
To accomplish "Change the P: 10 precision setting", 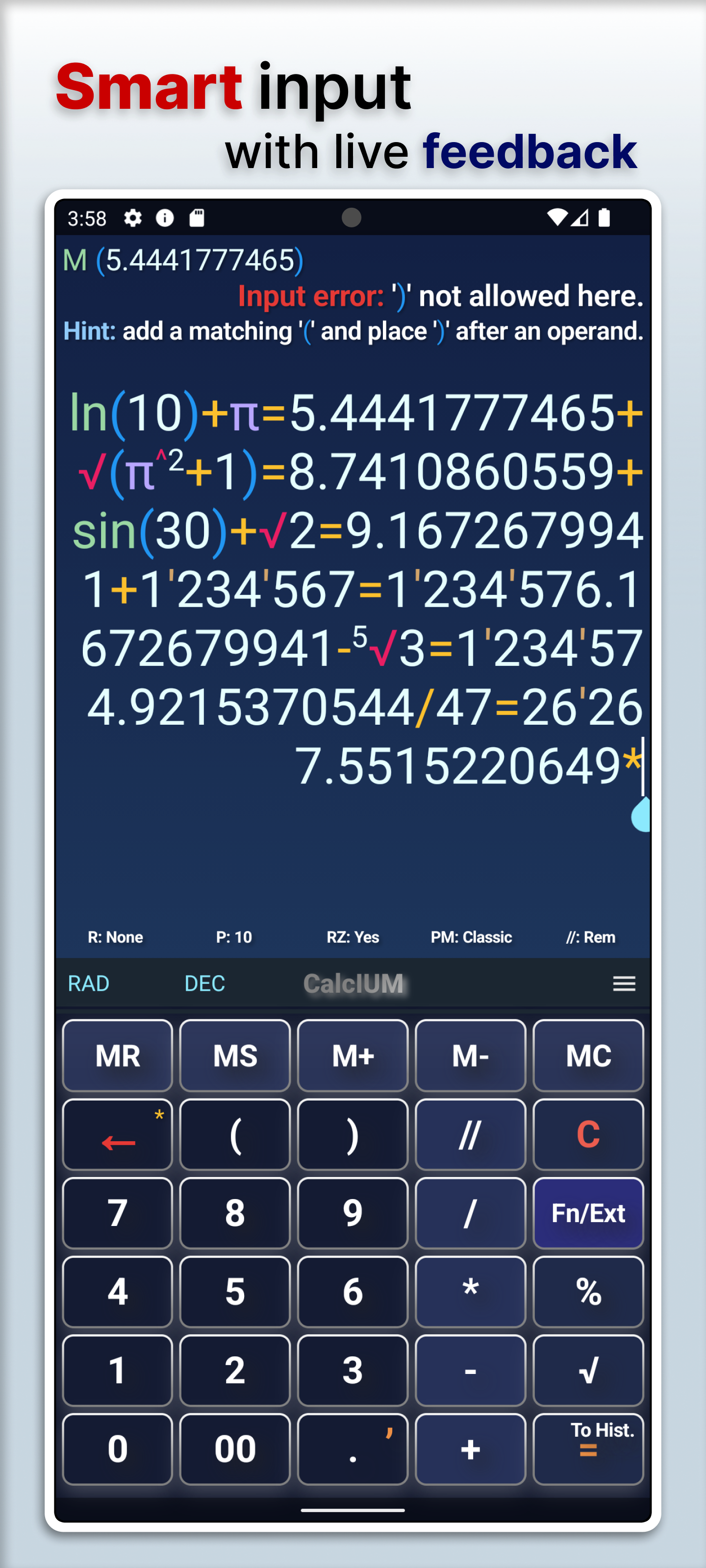I will click(x=234, y=937).
